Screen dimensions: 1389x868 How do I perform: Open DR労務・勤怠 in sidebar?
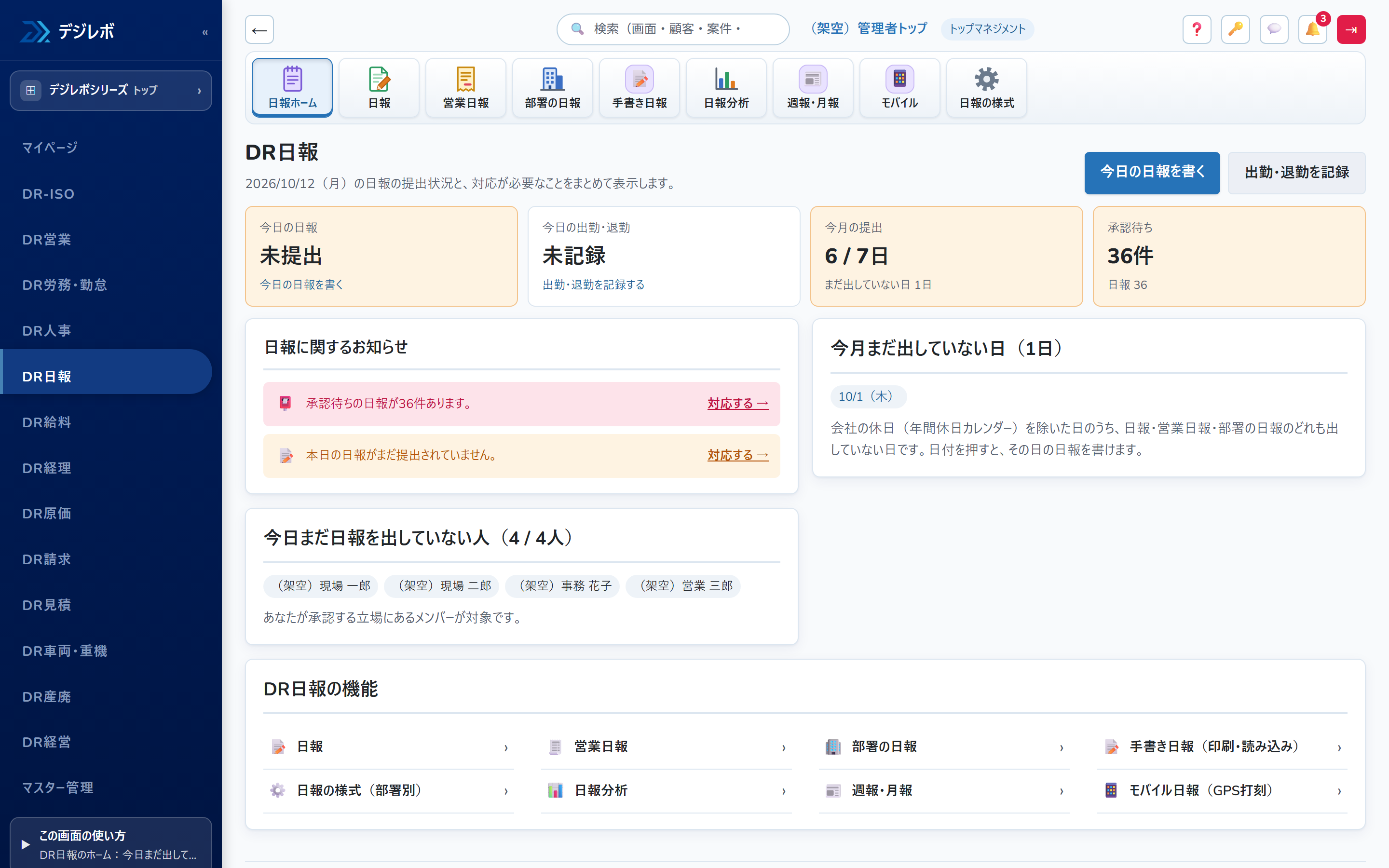click(x=106, y=285)
